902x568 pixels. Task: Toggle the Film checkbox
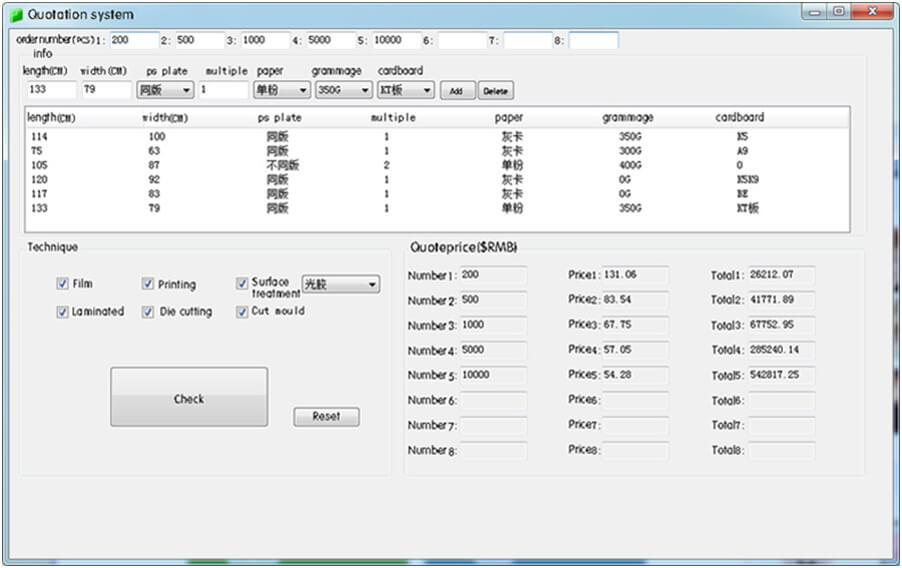click(x=62, y=283)
